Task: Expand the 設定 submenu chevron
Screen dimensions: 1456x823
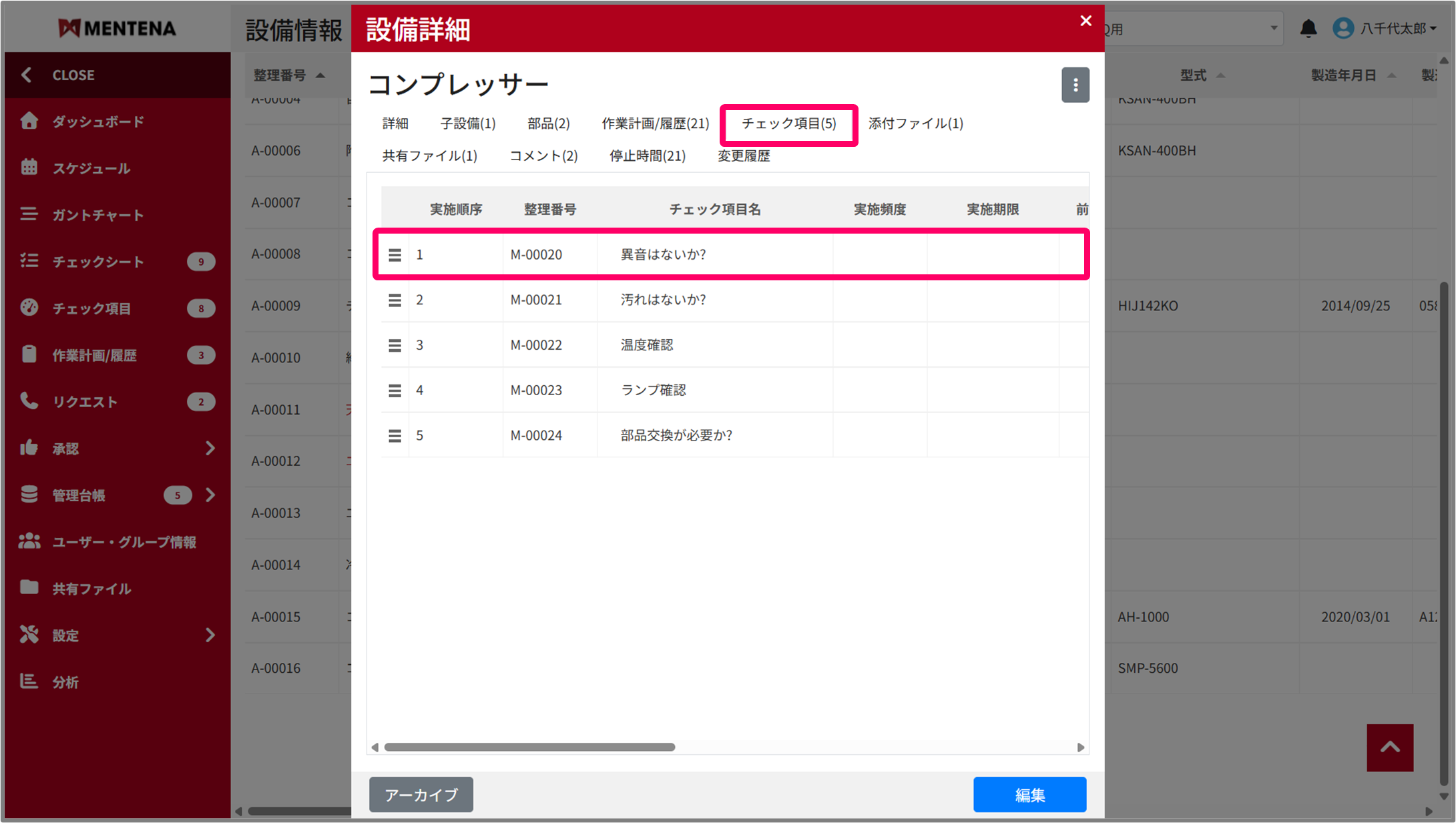Action: pos(210,635)
